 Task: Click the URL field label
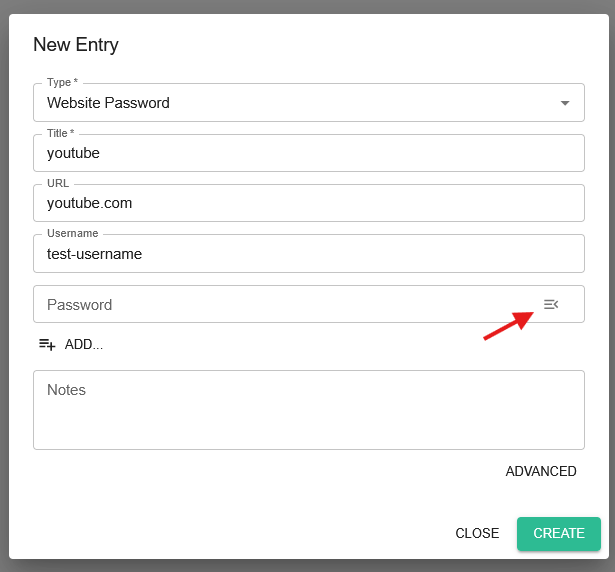pyautogui.click(x=58, y=183)
